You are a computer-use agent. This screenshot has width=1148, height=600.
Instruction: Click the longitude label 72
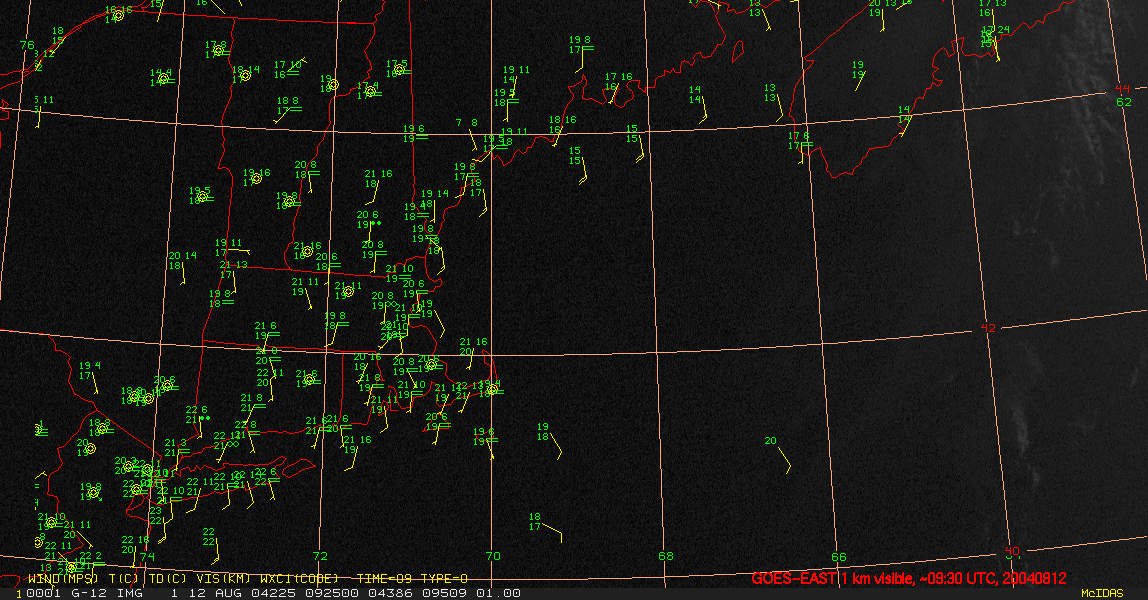[320, 556]
